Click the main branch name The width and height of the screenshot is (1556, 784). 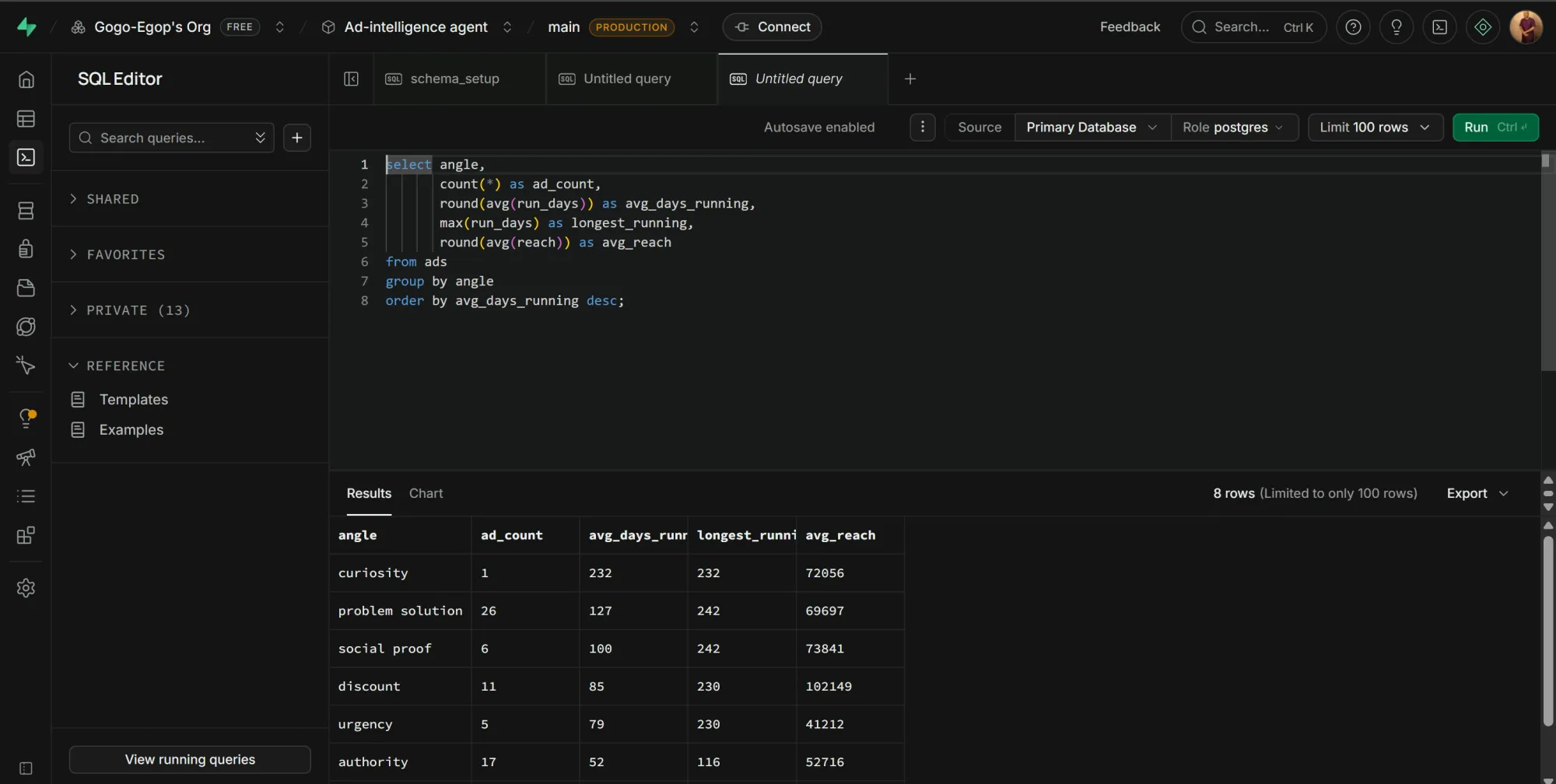(x=563, y=27)
